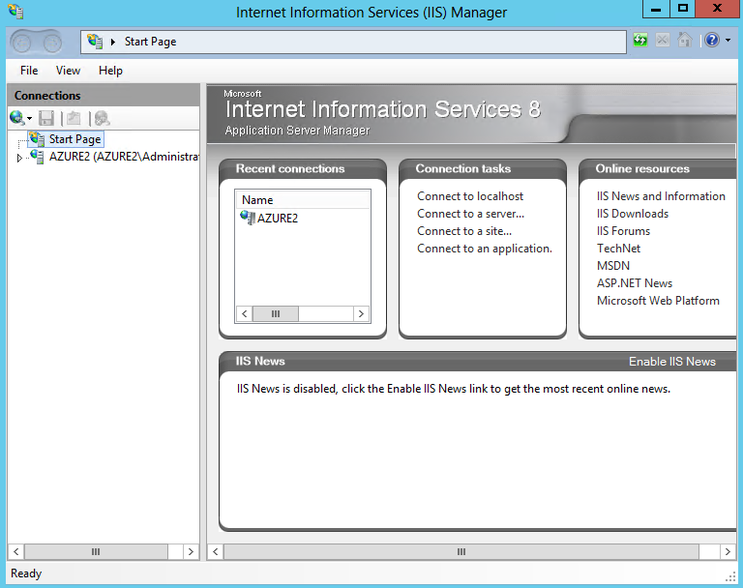
Task: Open dropdown arrow next to Help icon
Action: 728,40
